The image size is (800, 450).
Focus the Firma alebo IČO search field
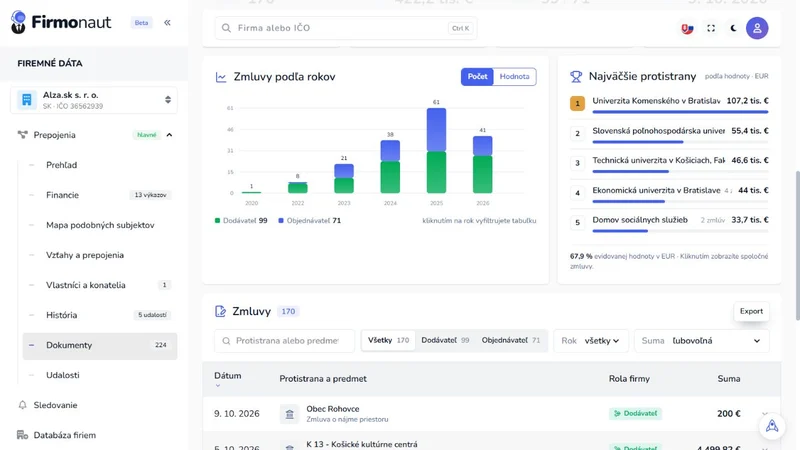346,28
